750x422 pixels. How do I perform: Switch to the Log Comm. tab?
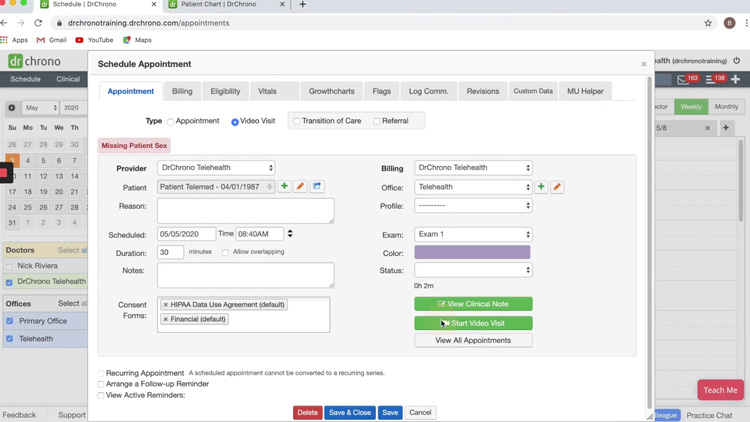pos(429,91)
